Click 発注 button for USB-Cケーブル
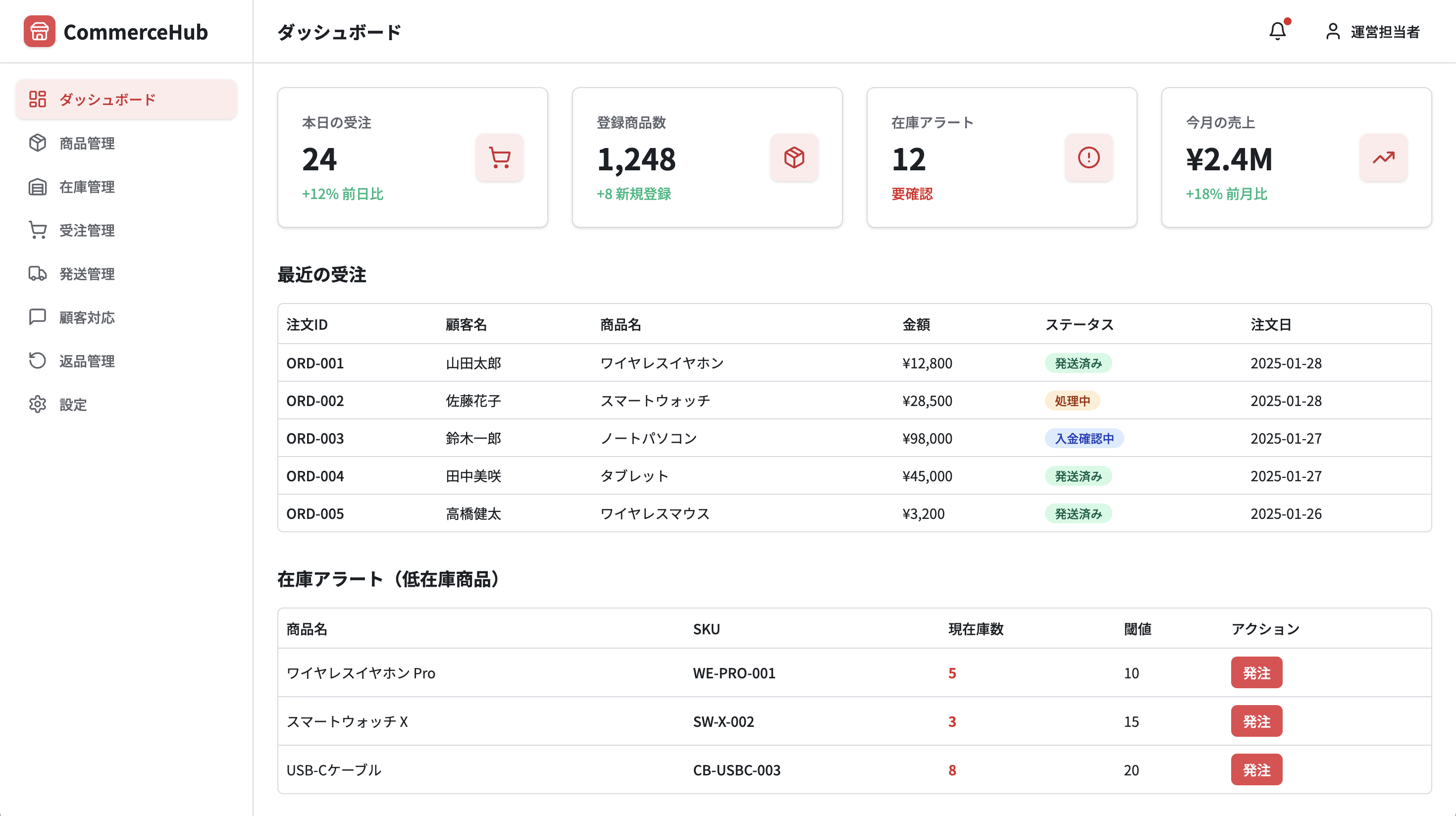Viewport: 1456px width, 816px height. pyautogui.click(x=1257, y=769)
